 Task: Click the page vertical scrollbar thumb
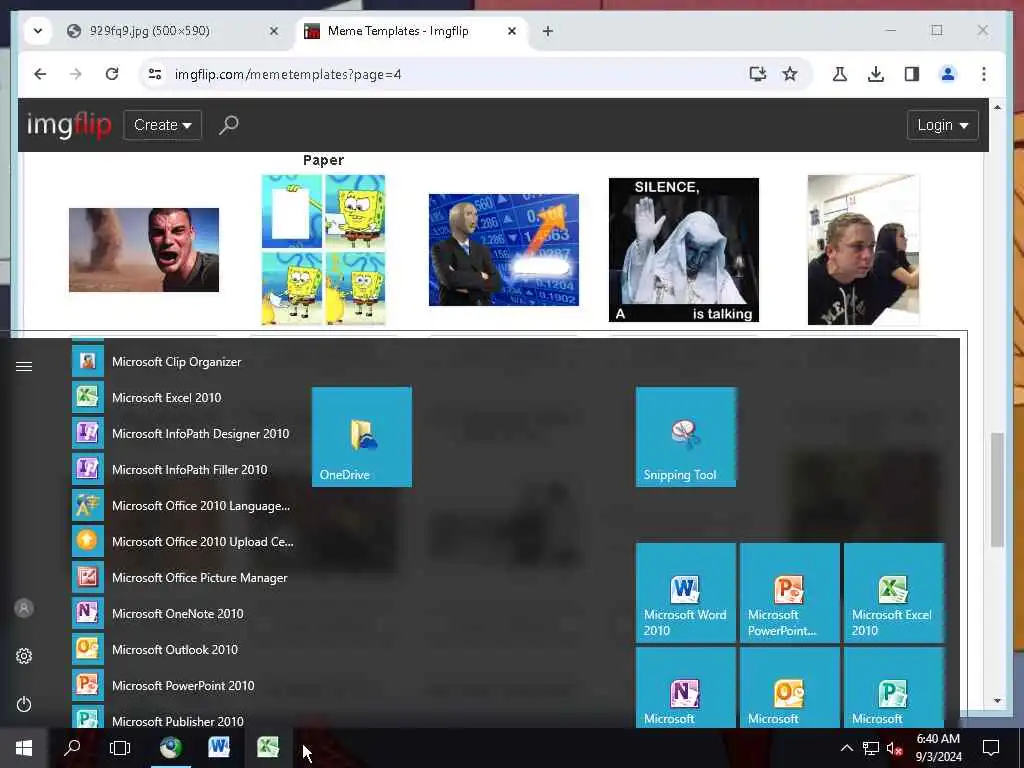(997, 489)
